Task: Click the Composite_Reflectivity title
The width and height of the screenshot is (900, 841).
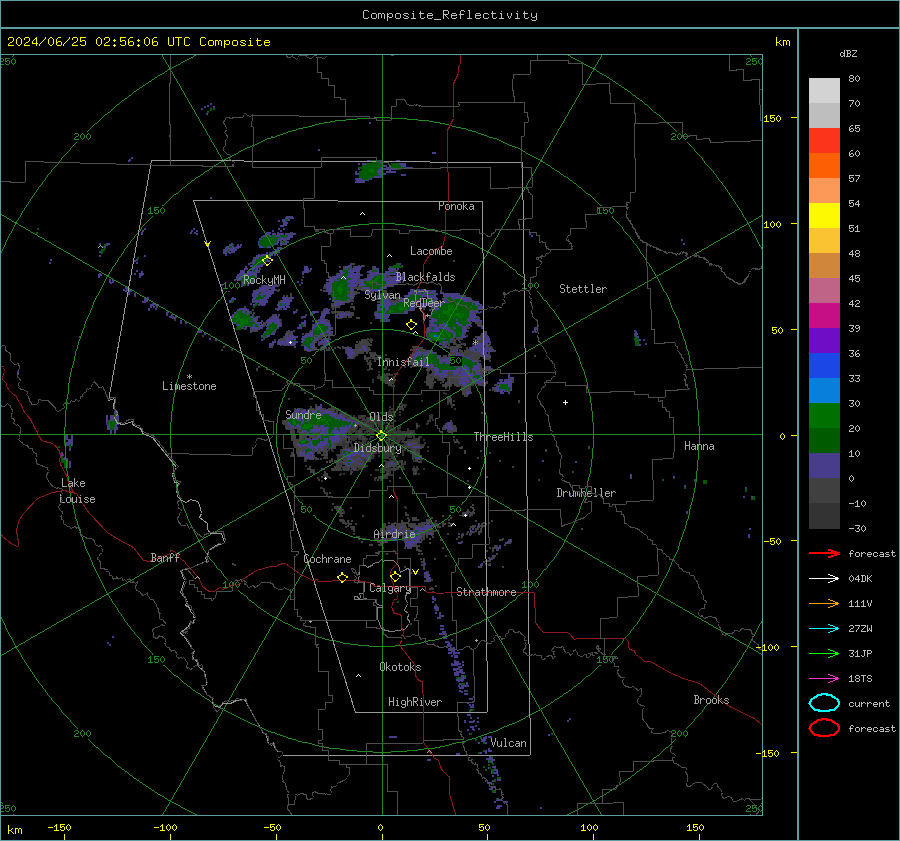Action: (x=450, y=15)
